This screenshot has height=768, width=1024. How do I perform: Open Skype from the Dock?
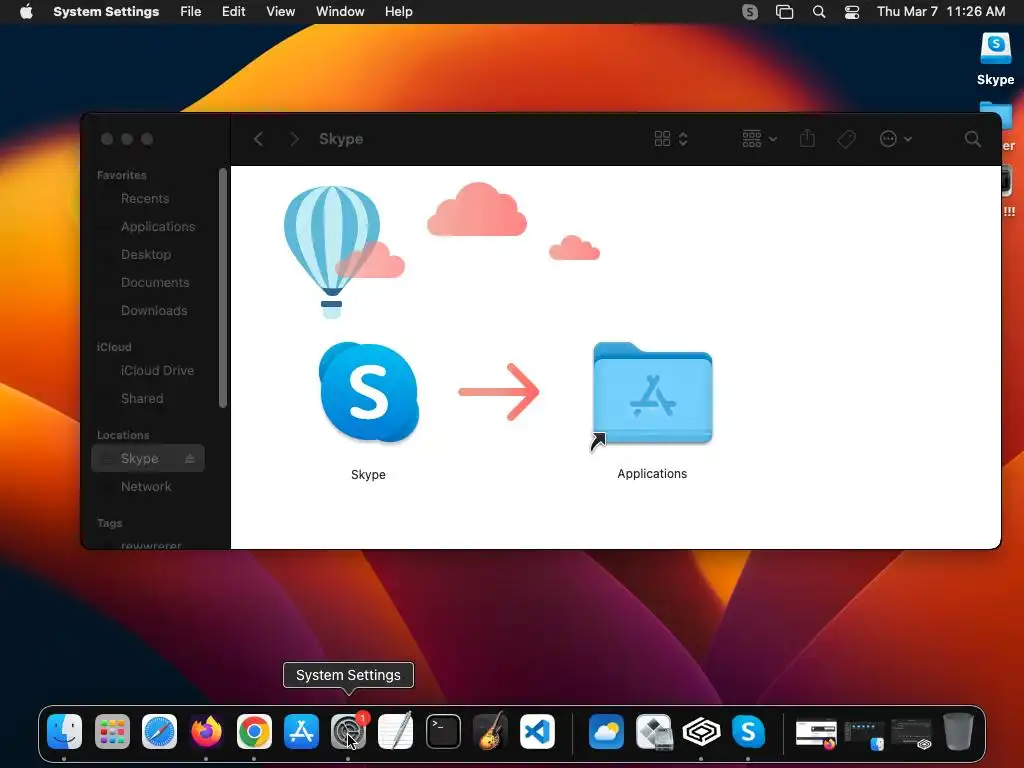point(748,731)
